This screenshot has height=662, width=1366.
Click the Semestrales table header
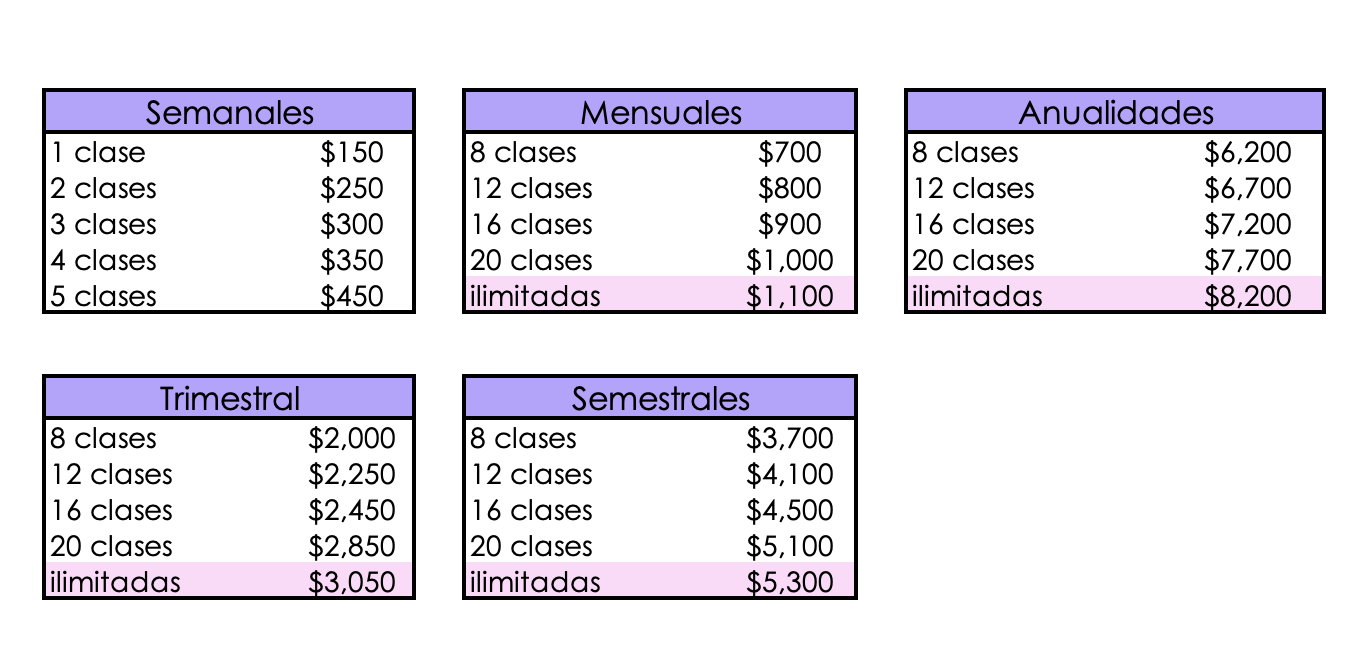(x=660, y=399)
